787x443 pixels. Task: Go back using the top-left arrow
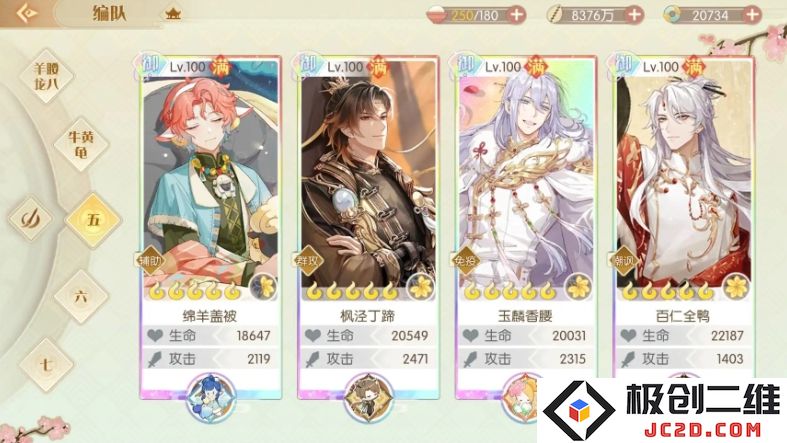(26, 13)
